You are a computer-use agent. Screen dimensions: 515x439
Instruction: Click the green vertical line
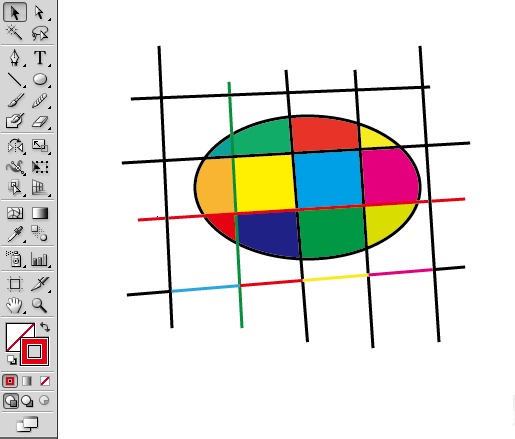tap(235, 205)
